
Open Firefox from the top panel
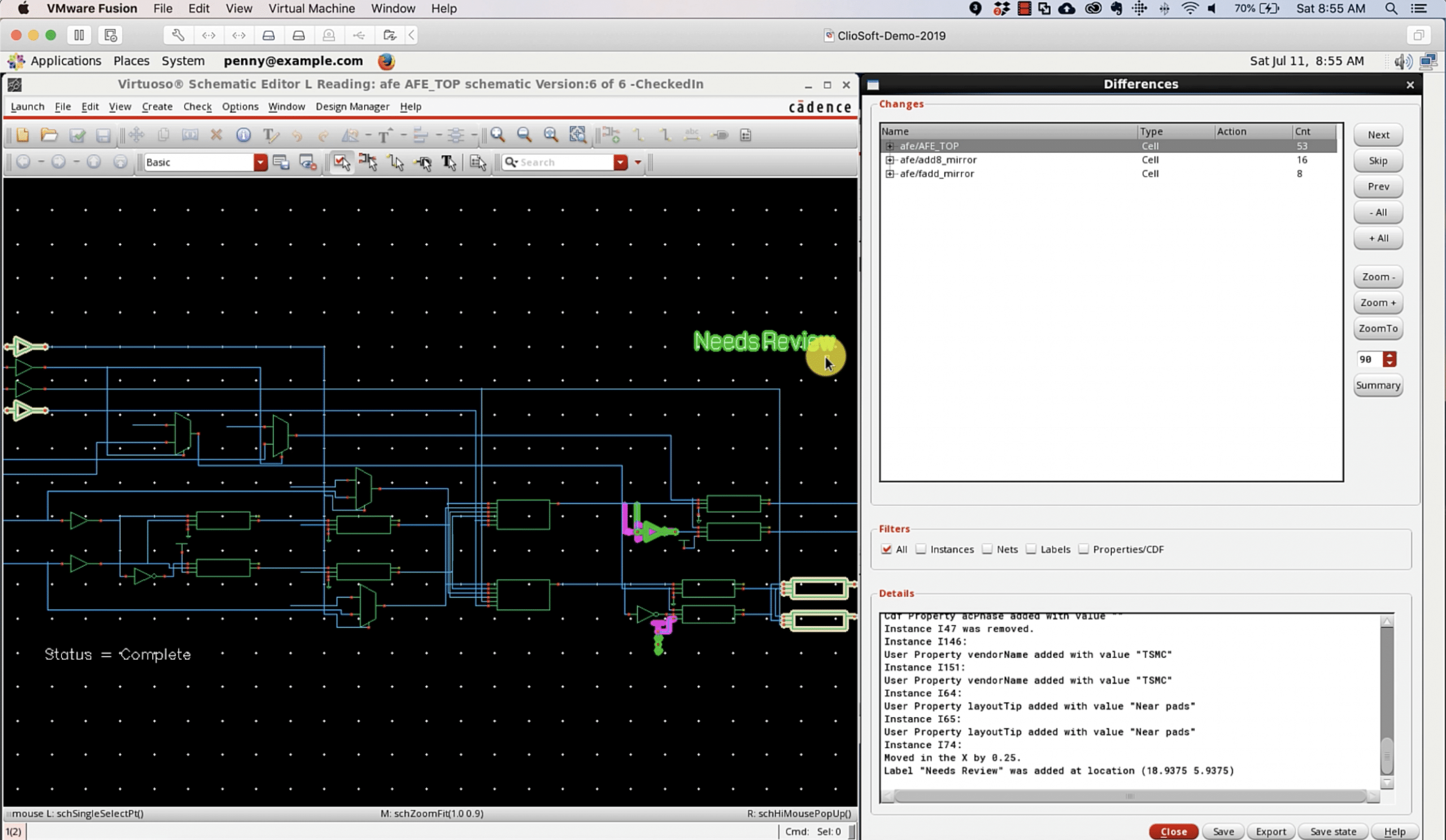coord(386,61)
